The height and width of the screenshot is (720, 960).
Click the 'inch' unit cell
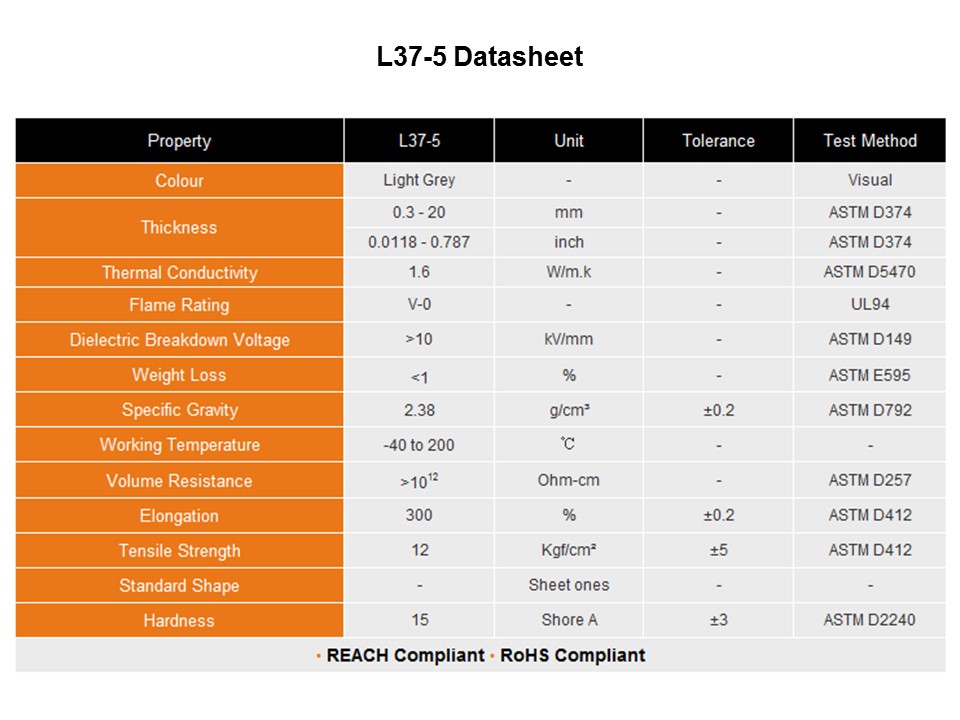click(569, 242)
